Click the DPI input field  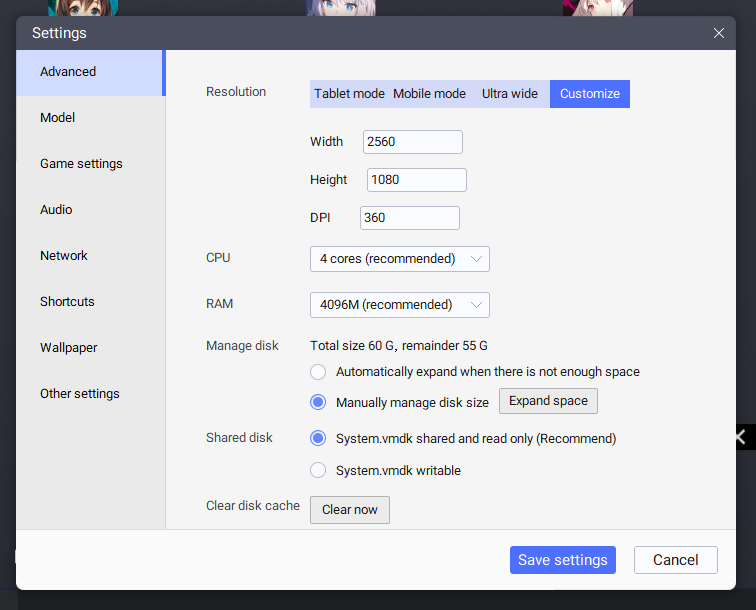pyautogui.click(x=410, y=218)
